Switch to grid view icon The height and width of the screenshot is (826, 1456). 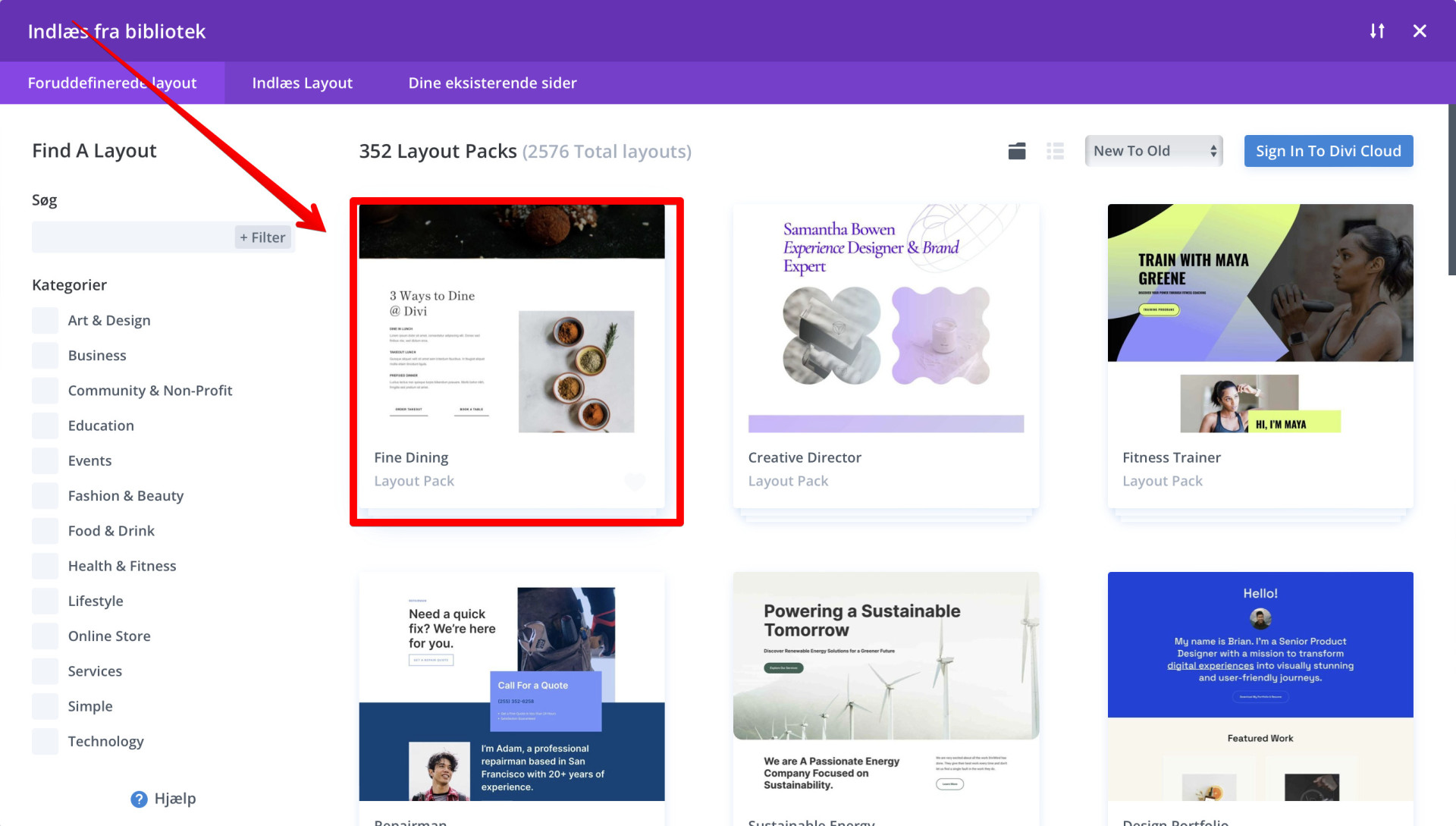pyautogui.click(x=1017, y=151)
